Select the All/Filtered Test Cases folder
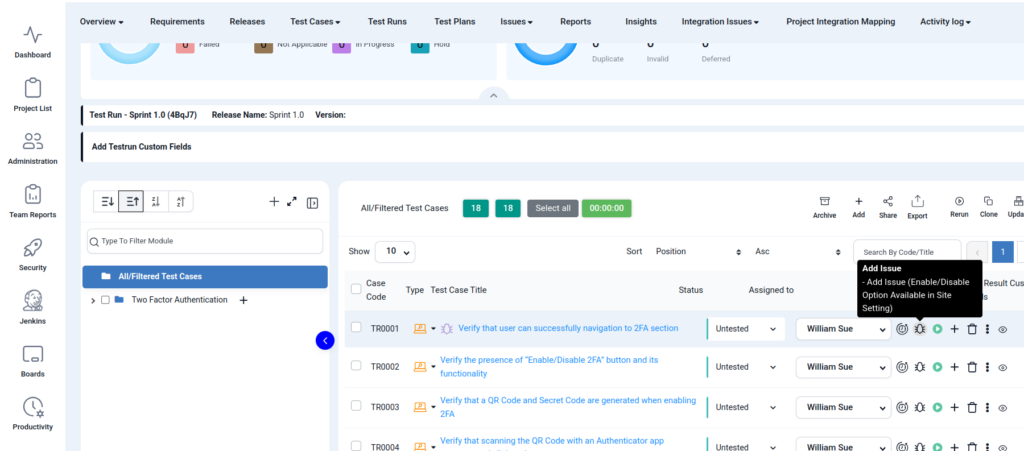Image resolution: width=1024 pixels, height=451 pixels. coord(205,277)
